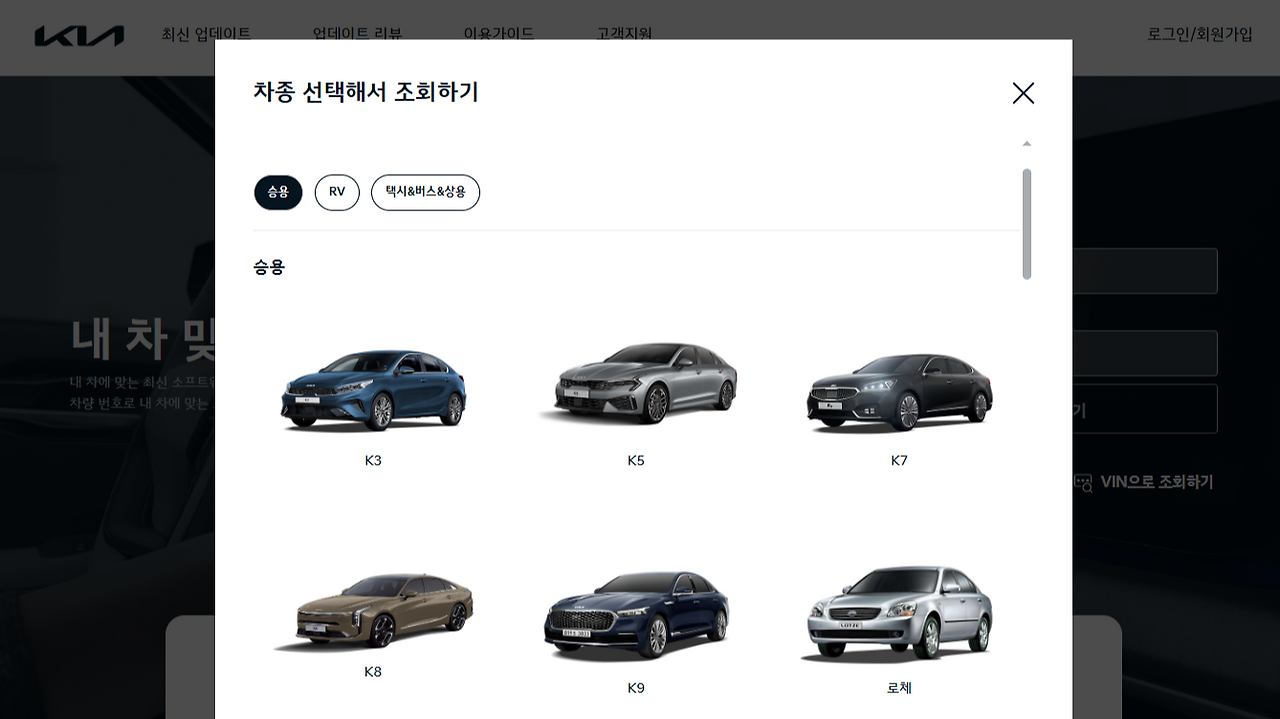Choose the silver 로체 car image

[899, 614]
